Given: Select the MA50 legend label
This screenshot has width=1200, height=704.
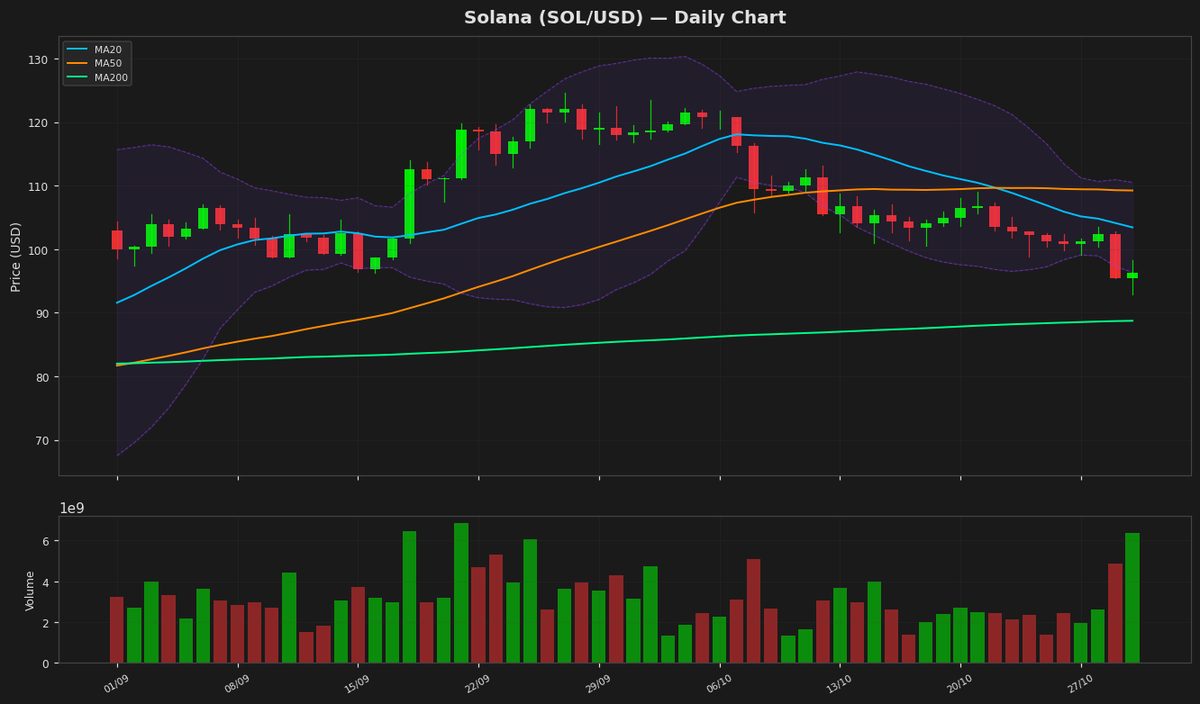Looking at the screenshot, I should [108, 63].
